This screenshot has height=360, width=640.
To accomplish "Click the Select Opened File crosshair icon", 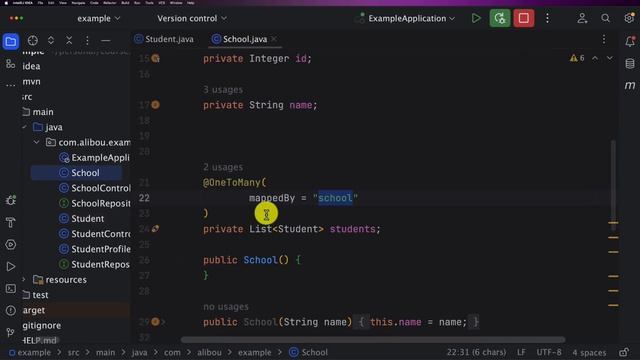I will coord(33,40).
